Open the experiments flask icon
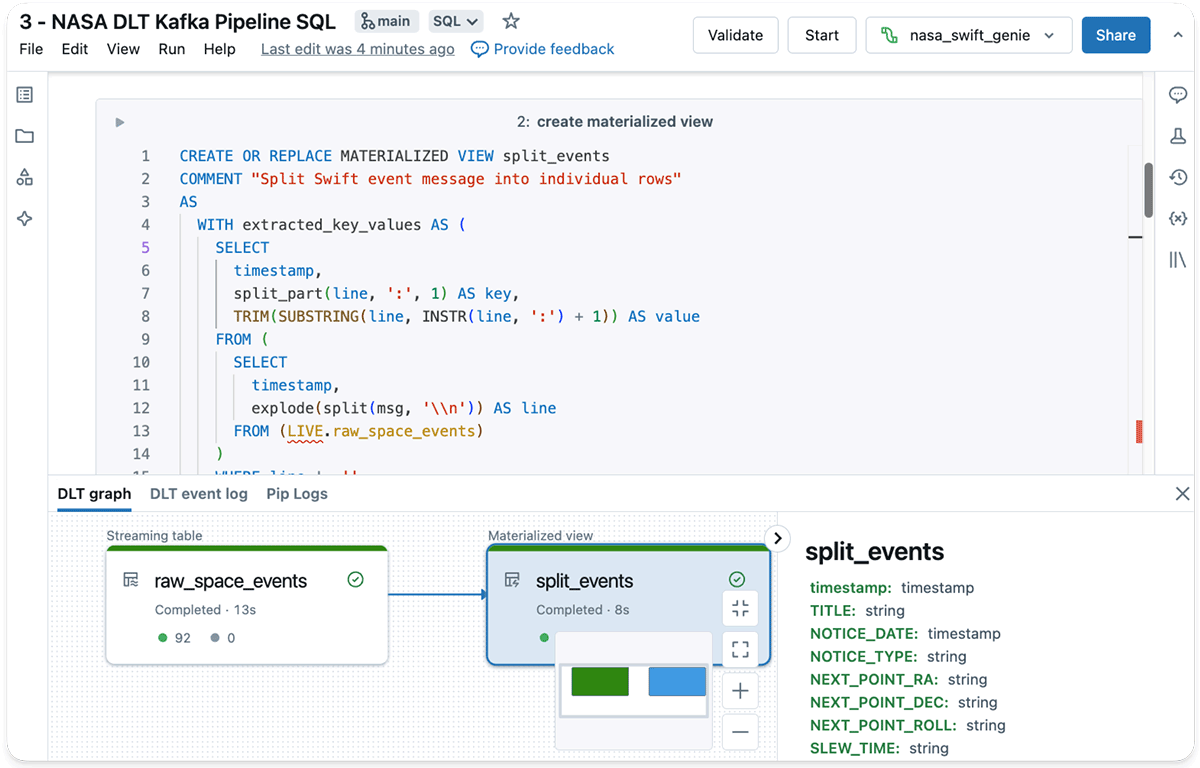 (x=1178, y=136)
